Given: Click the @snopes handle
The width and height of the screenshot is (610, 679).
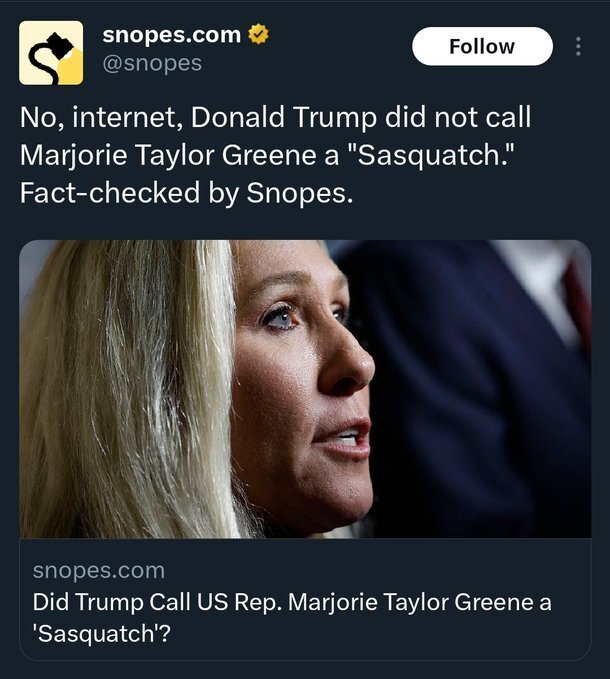Looking at the screenshot, I should [x=152, y=63].
